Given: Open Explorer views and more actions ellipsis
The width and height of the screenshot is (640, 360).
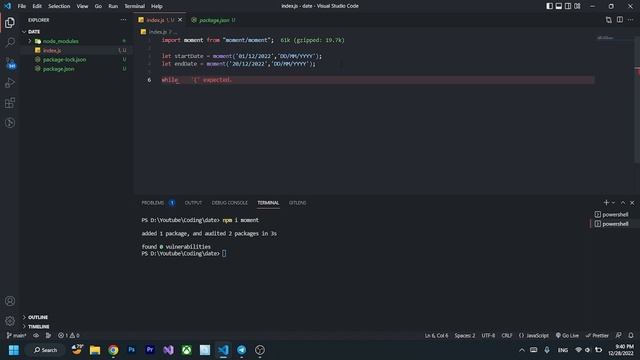Looking at the screenshot, I should [x=123, y=20].
